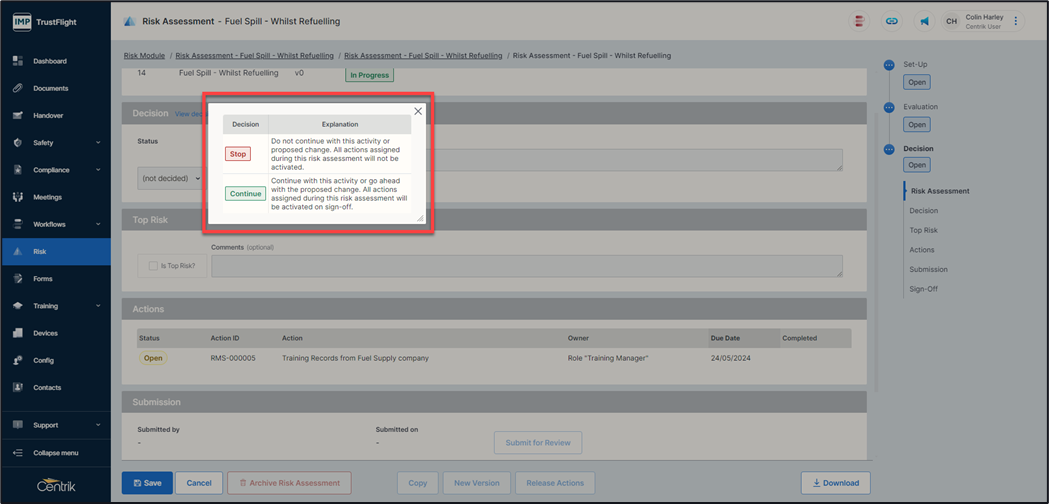This screenshot has width=1049, height=504.
Task: Open the Handover icon
Action: point(18,115)
